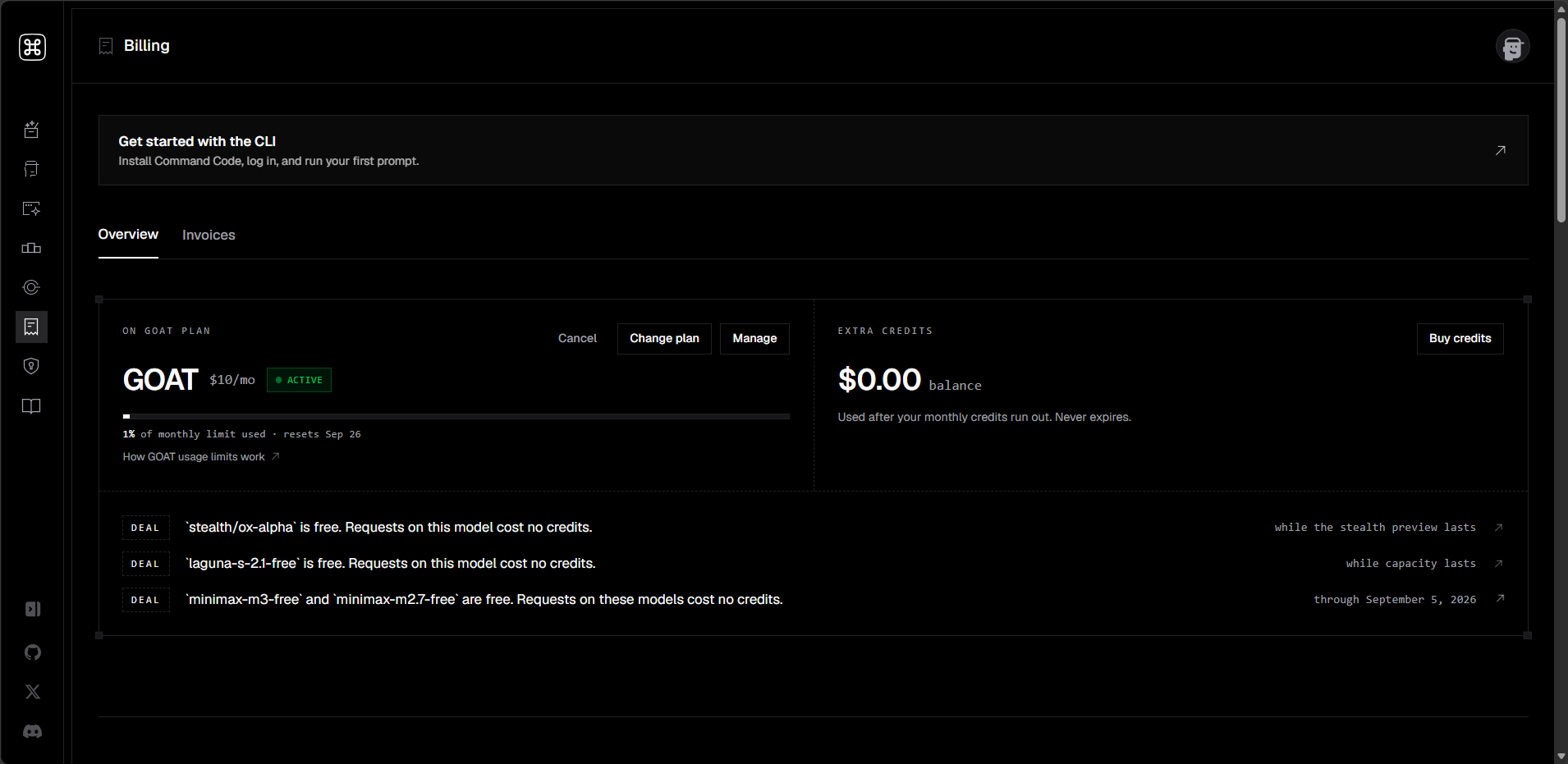Click the arrow on Get started CLI banner
This screenshot has width=1568, height=764.
(1500, 150)
